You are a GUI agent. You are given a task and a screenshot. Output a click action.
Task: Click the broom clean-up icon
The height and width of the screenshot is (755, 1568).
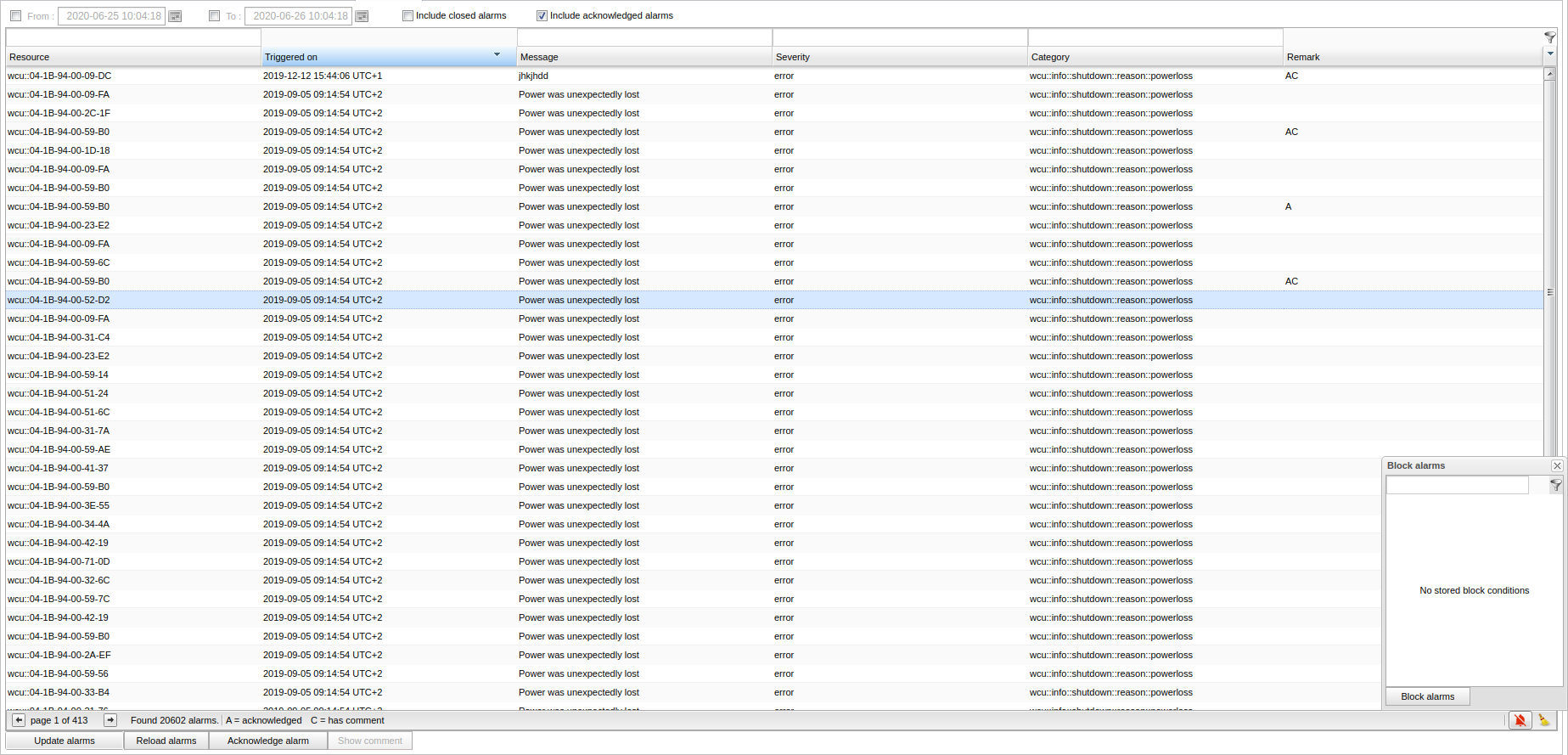(1544, 720)
